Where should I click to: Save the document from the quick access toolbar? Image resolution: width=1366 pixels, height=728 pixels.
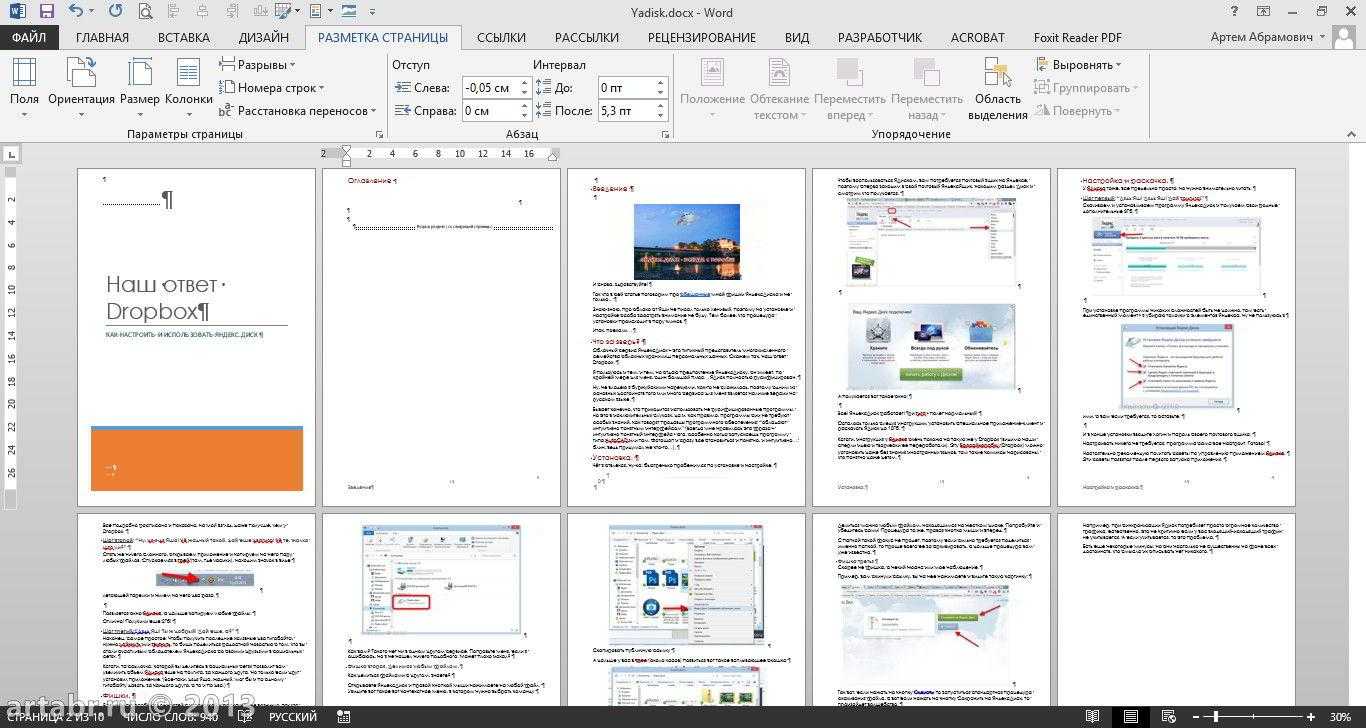(47, 13)
